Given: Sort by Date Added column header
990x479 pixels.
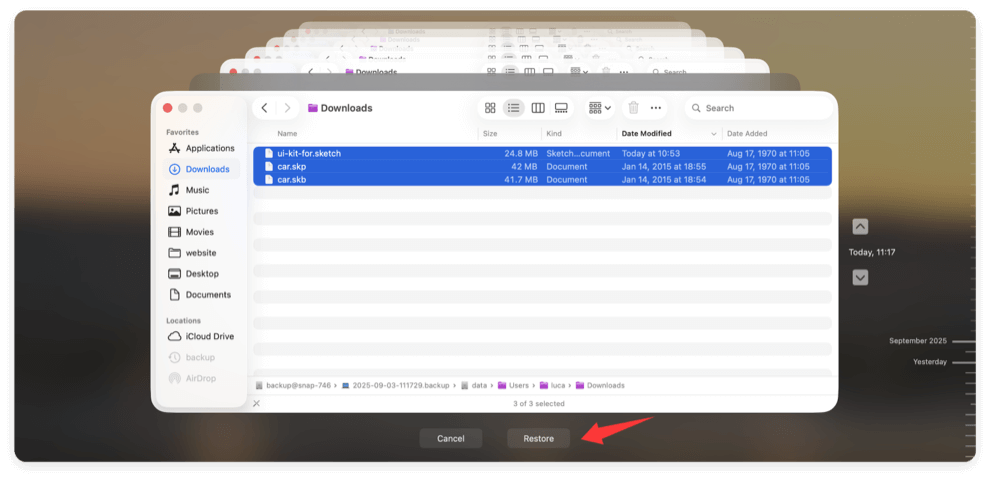Looking at the screenshot, I should (x=747, y=134).
